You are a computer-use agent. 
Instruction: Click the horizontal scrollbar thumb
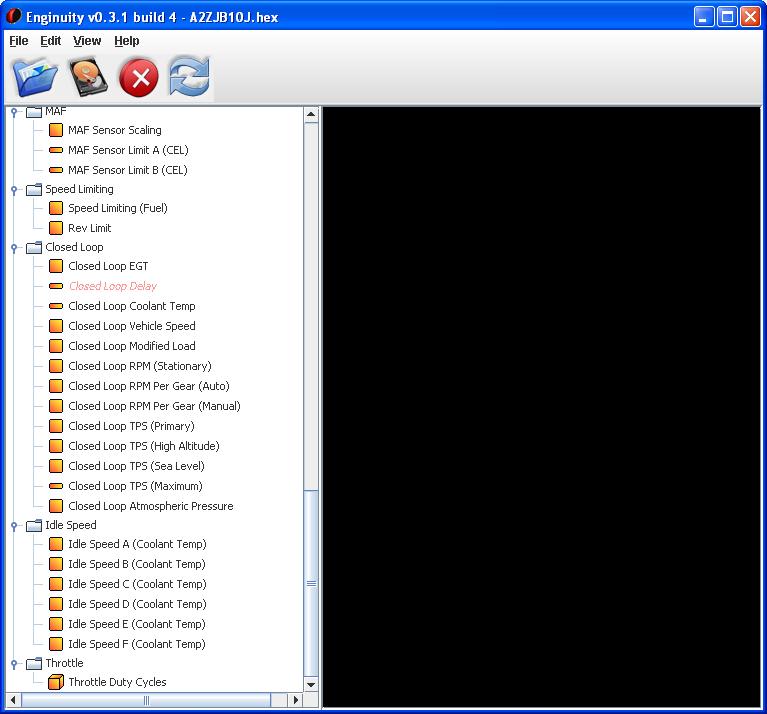click(146, 700)
